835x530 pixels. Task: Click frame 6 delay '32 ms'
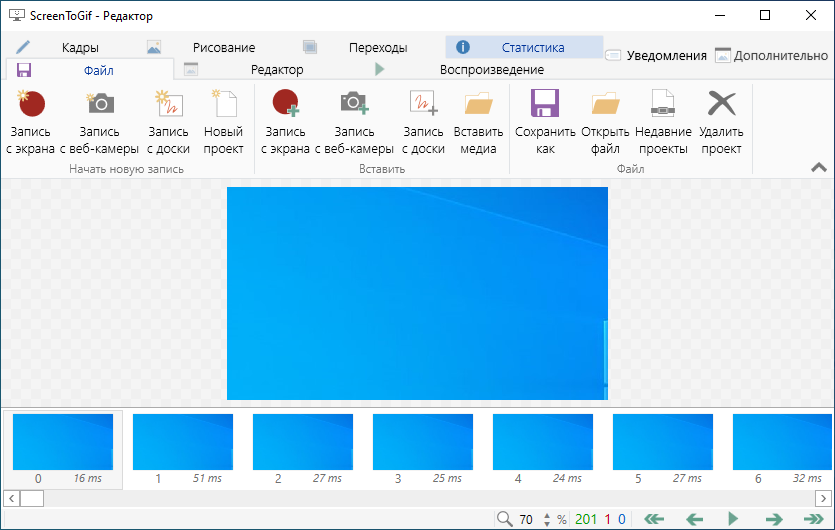(807, 478)
